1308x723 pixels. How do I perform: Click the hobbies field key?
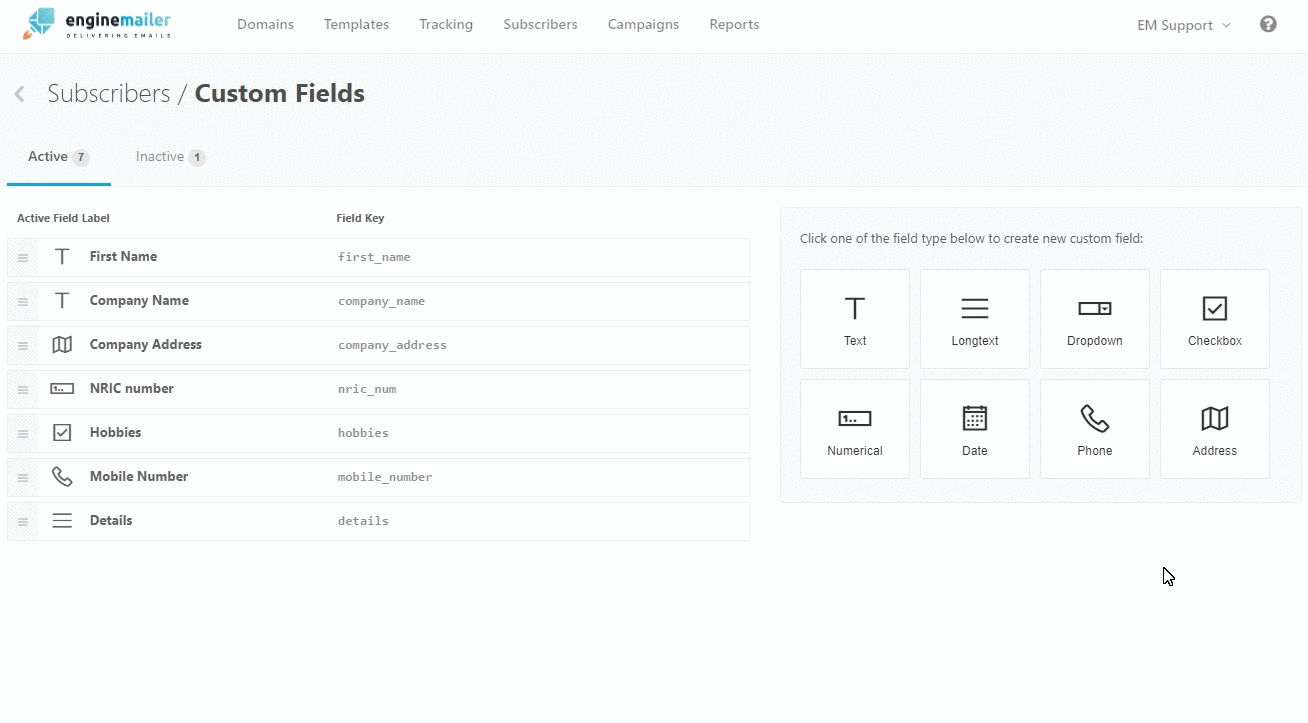coord(363,433)
